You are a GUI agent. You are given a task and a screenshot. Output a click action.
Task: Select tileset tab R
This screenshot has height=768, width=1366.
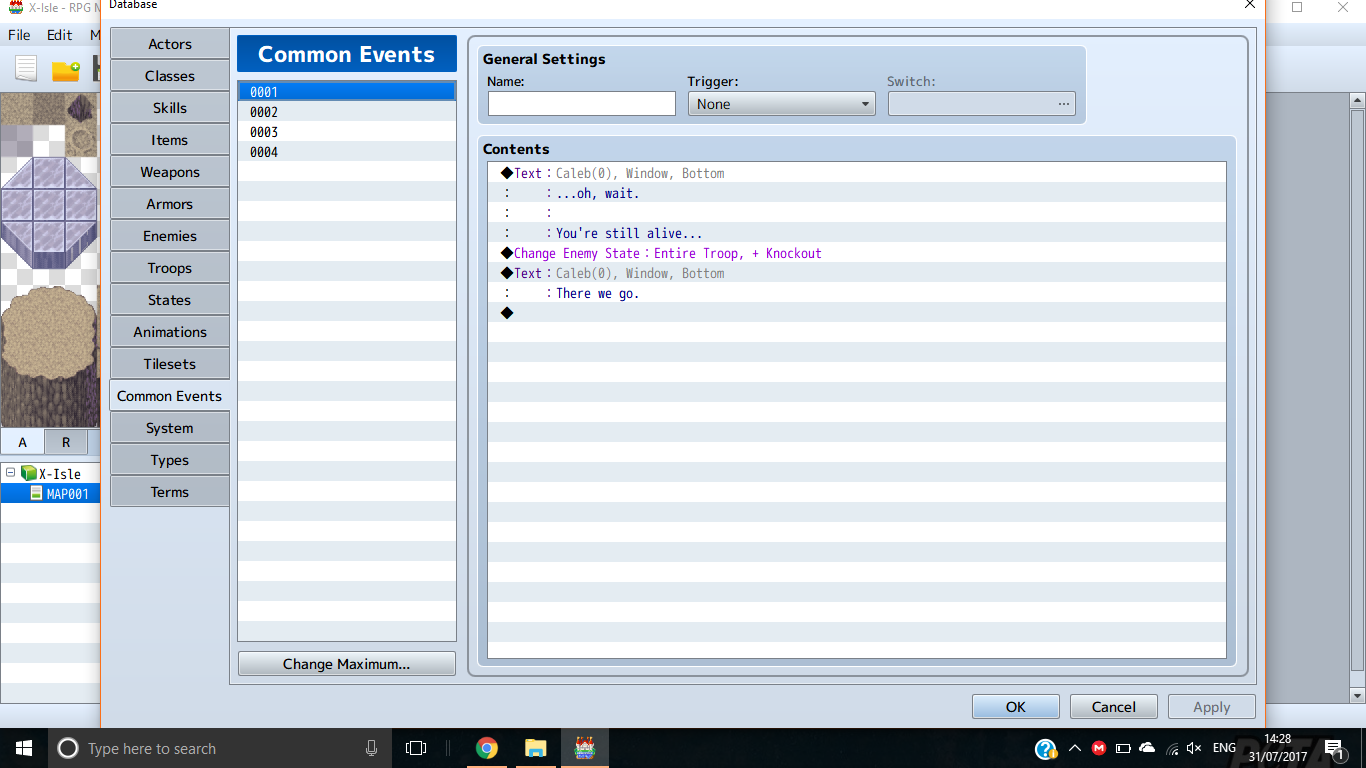point(66,442)
